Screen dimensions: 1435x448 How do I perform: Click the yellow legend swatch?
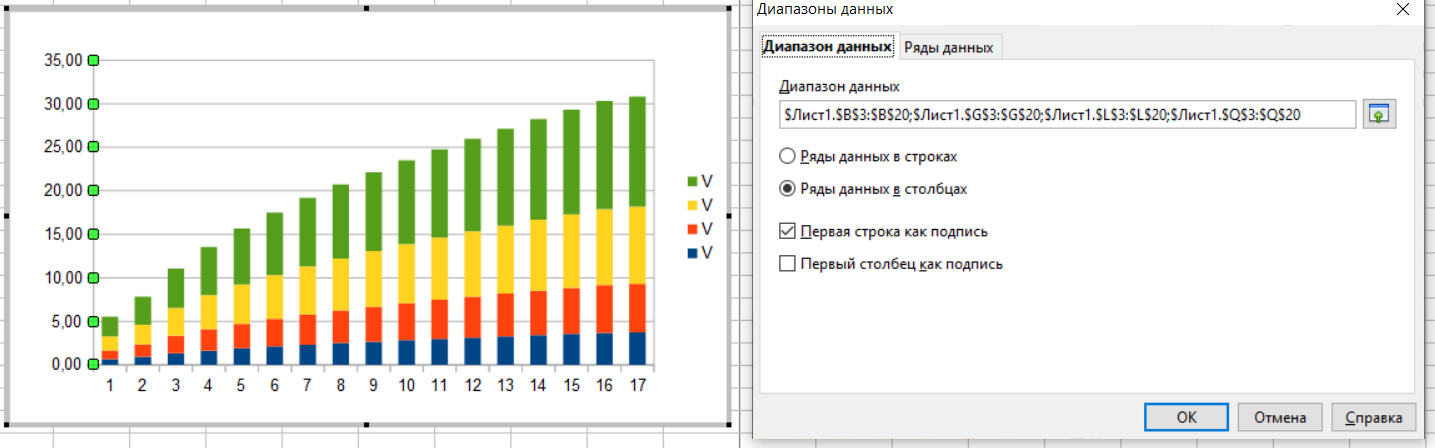click(x=691, y=205)
